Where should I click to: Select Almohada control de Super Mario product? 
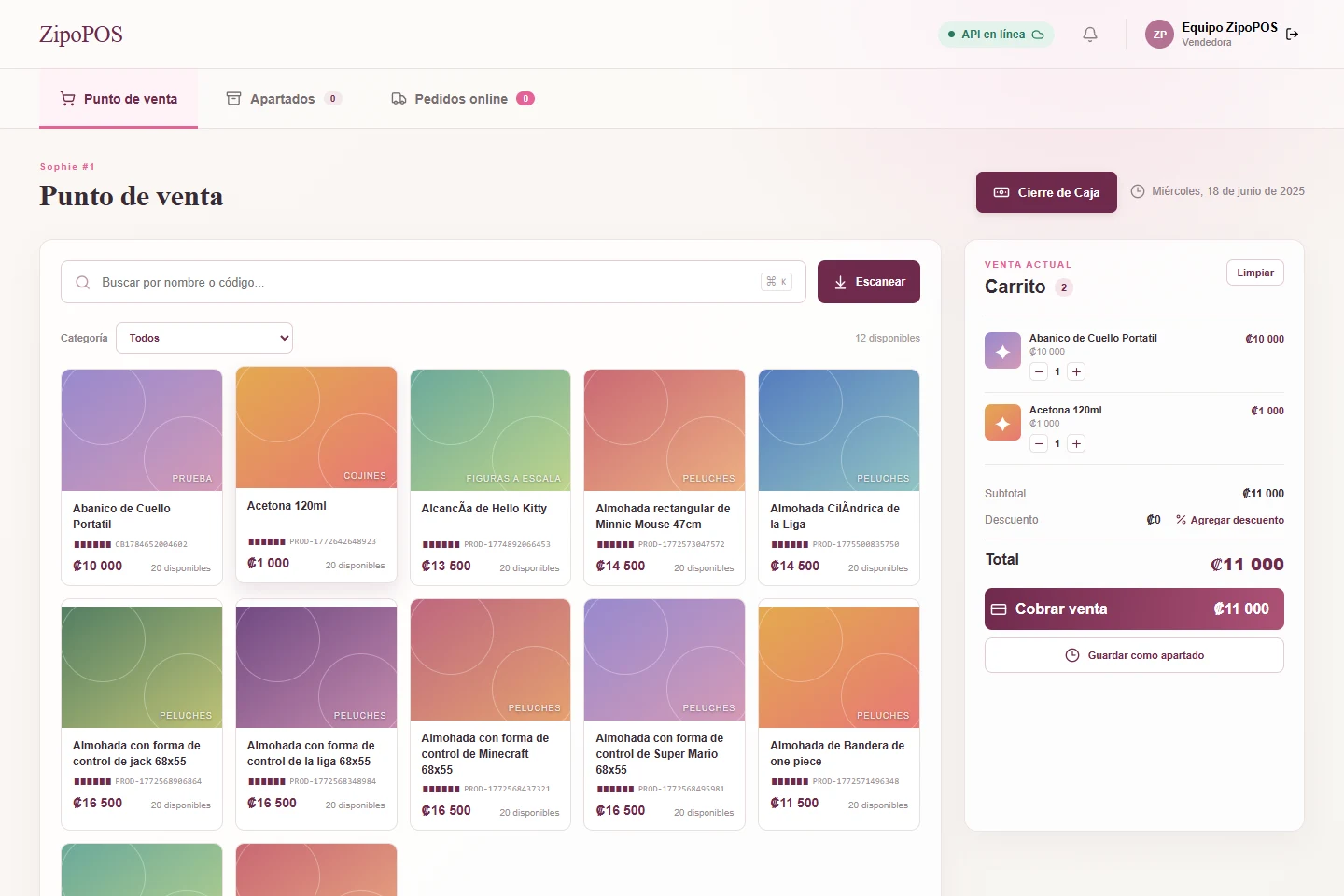coord(665,714)
